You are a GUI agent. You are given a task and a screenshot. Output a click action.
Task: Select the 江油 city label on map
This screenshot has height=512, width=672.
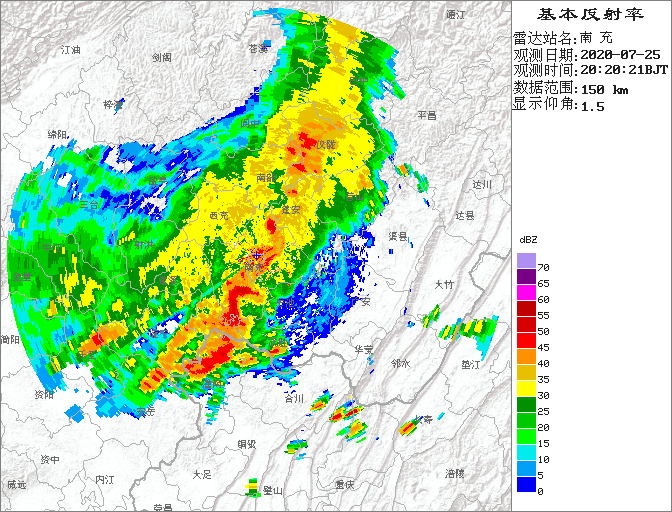tap(70, 49)
